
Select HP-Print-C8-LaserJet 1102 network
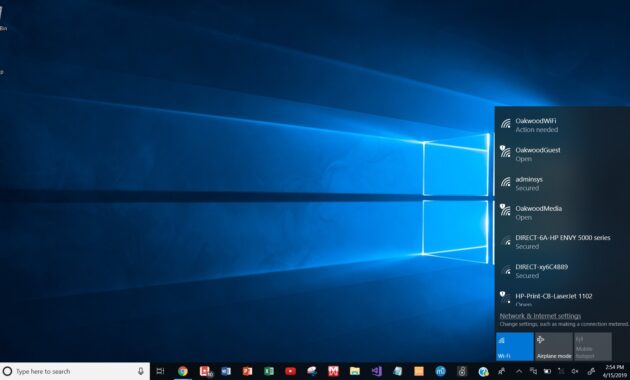tap(562, 298)
